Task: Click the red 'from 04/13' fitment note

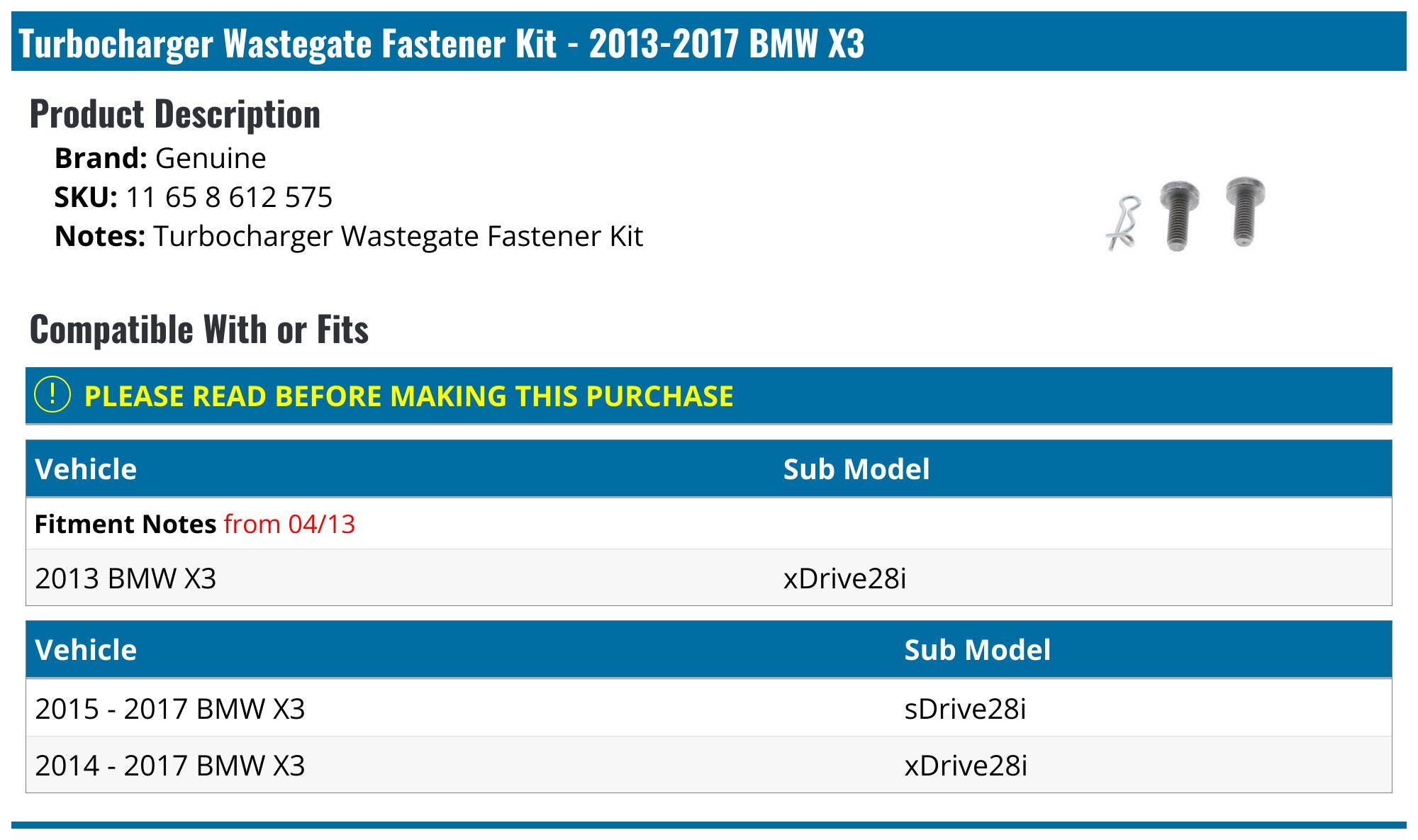Action: point(289,524)
